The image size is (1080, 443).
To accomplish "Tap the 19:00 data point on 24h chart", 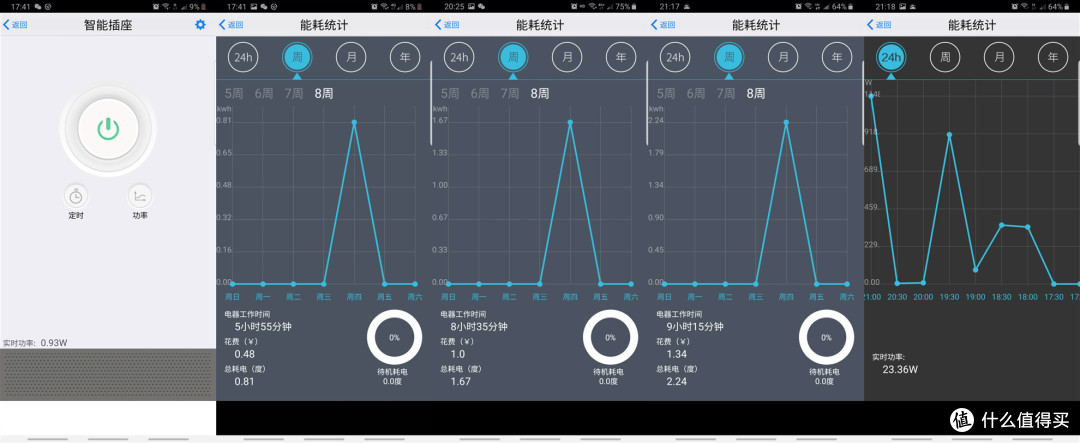I will pos(975,269).
